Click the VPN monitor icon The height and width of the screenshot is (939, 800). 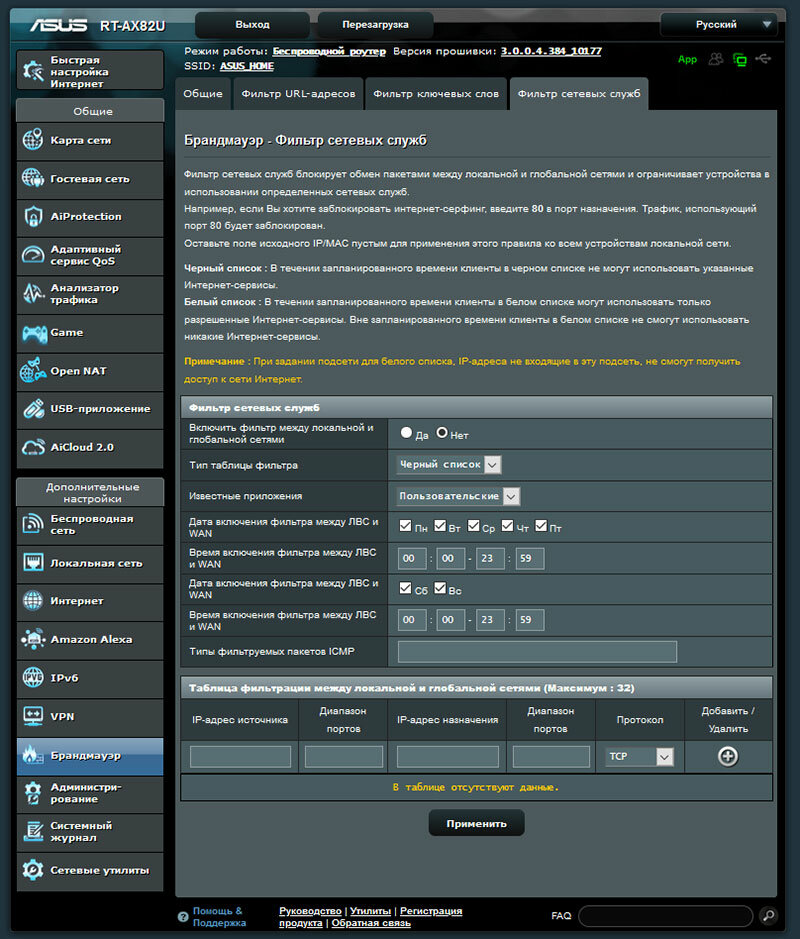(33, 716)
